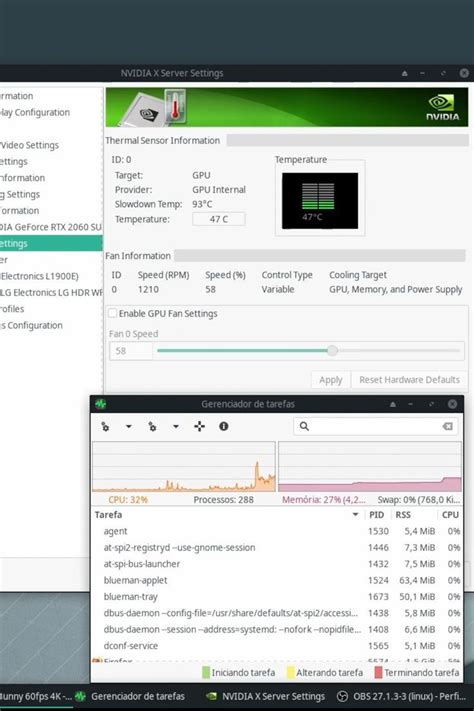Focus the task manager search field
This screenshot has width=474, height=711.
click(376, 426)
